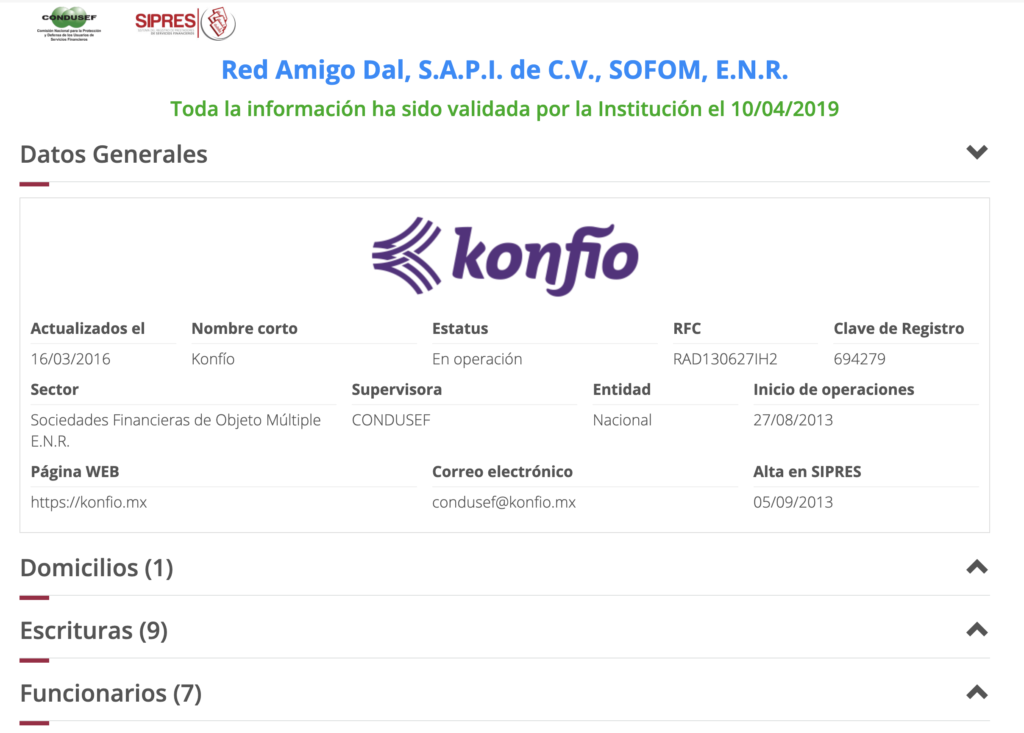This screenshot has width=1024, height=733.
Task: Click the Datos Generales heading
Action: [x=114, y=154]
